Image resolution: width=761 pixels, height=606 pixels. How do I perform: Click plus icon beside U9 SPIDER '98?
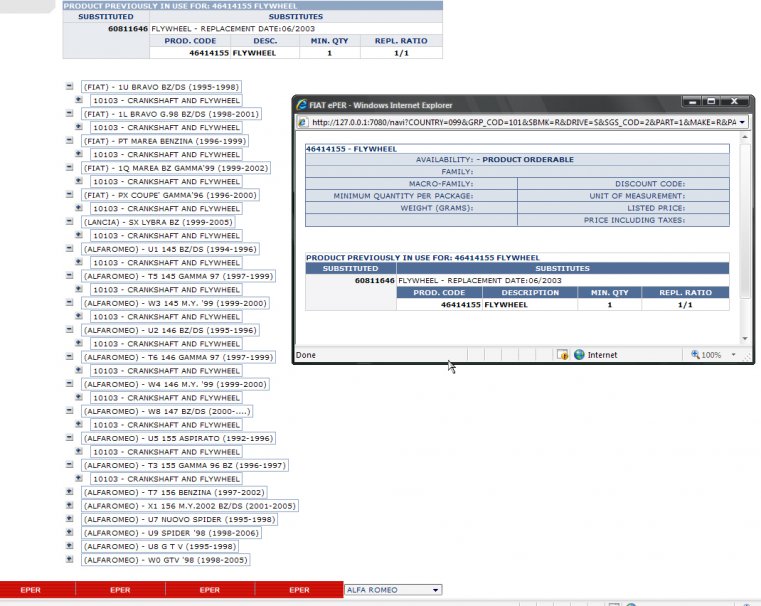tap(68, 533)
